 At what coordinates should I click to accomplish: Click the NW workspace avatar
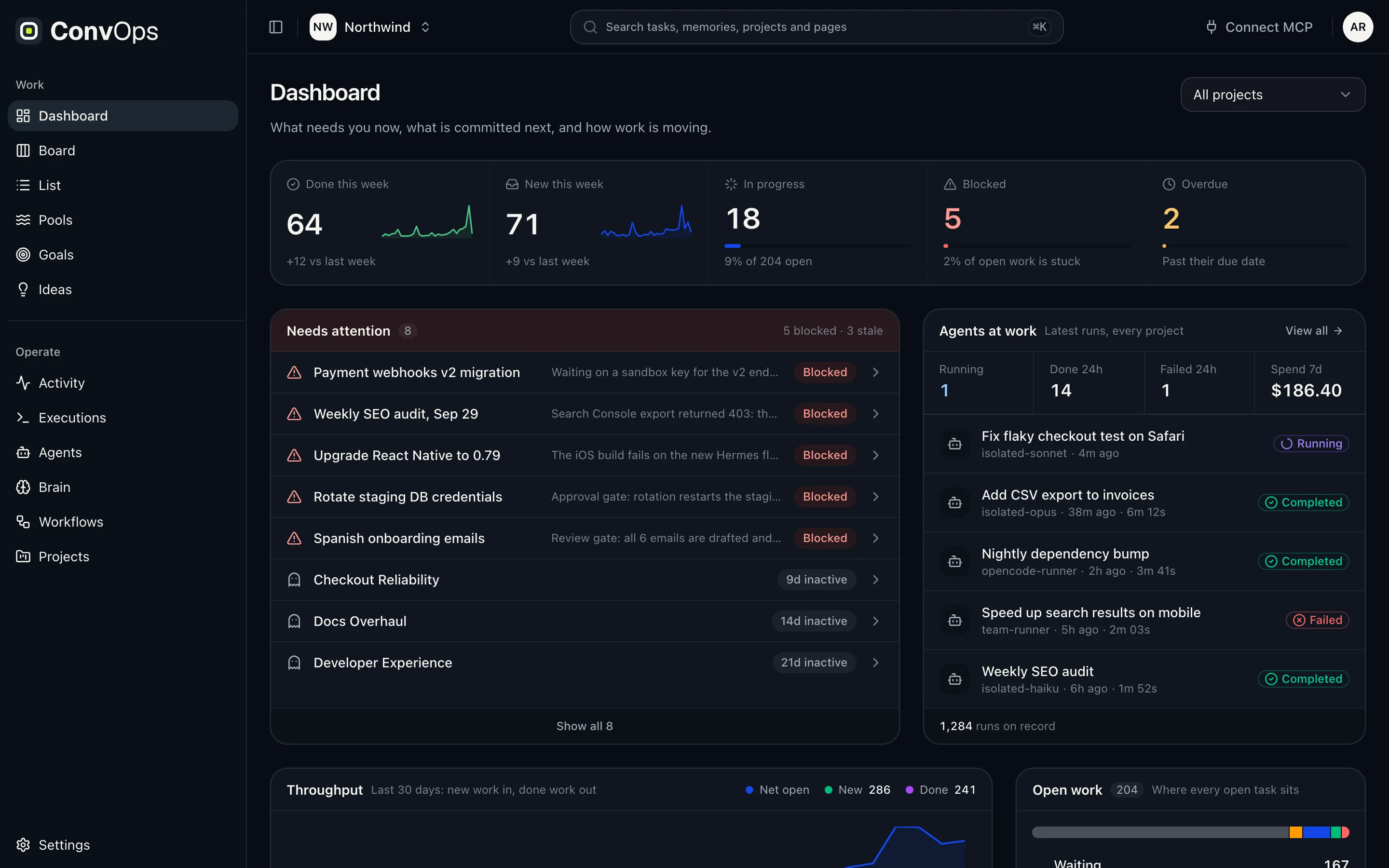pos(323,27)
